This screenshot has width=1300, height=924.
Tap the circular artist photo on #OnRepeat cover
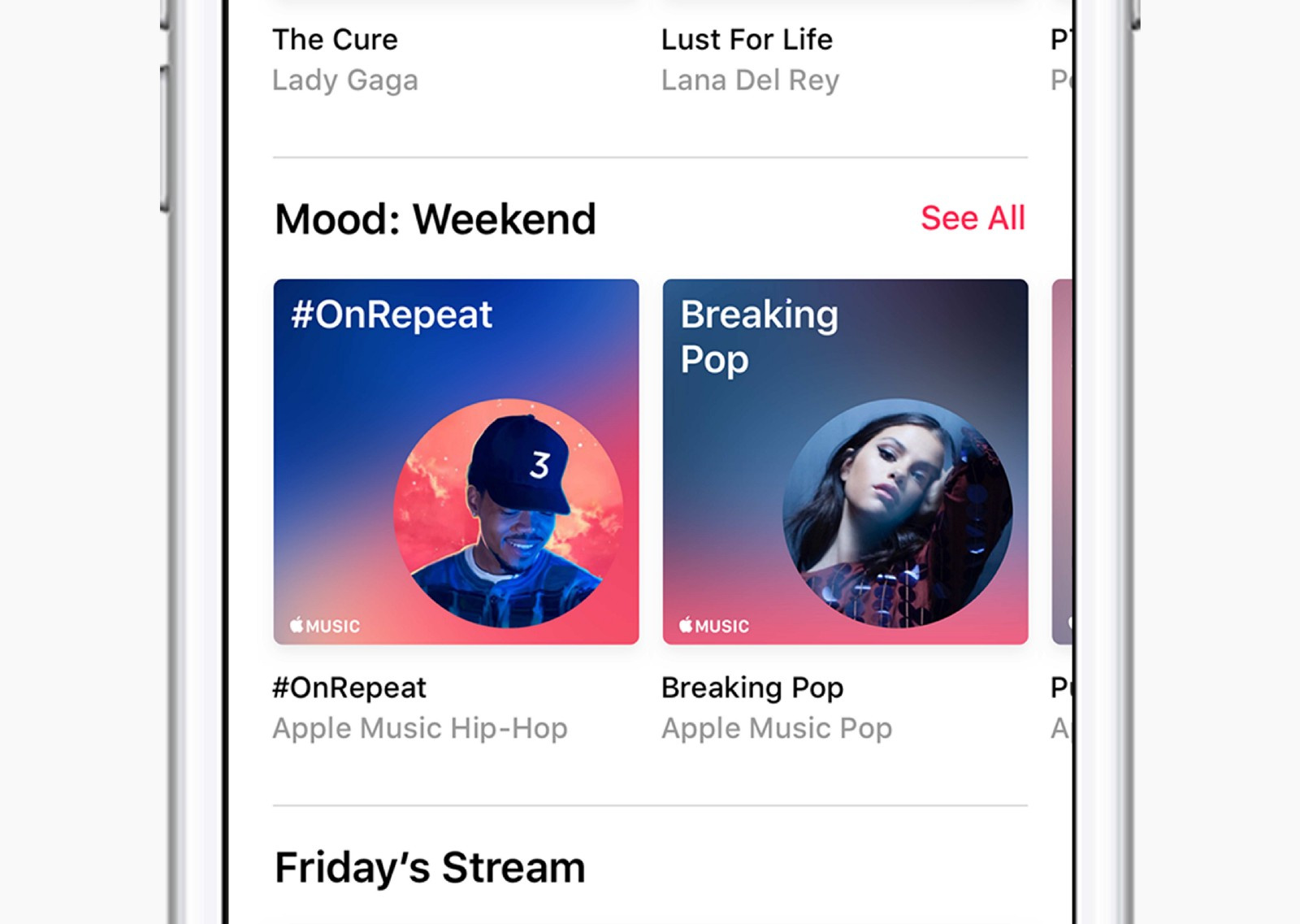(x=509, y=514)
